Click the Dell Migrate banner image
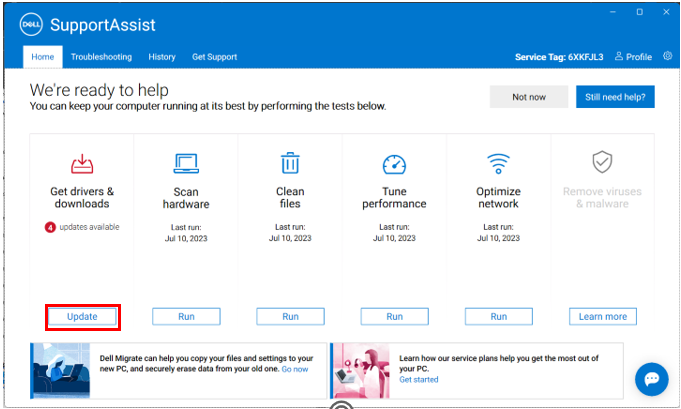681x409 pixels. pyautogui.click(x=60, y=370)
